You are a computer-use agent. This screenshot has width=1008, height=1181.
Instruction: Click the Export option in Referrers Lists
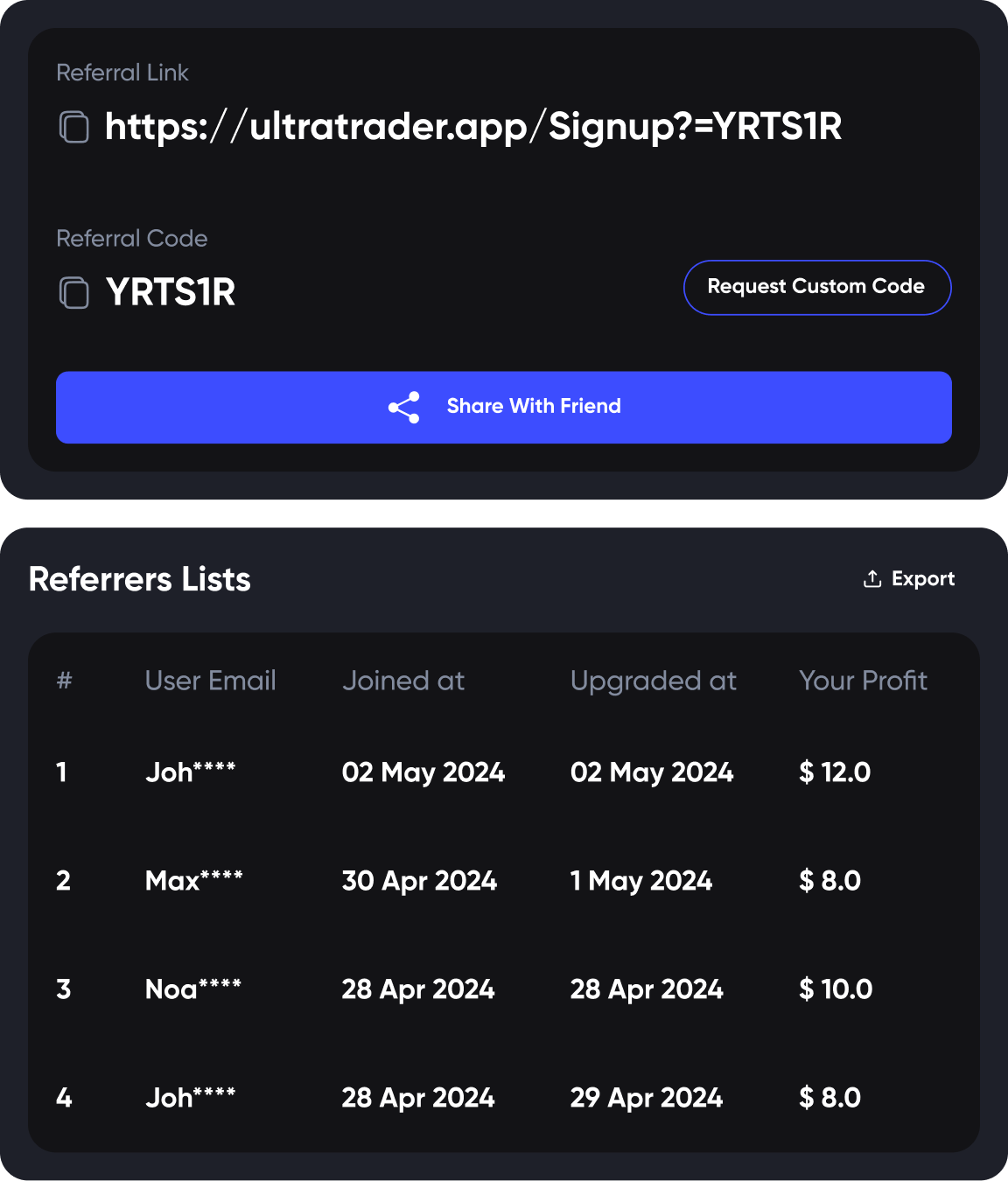click(x=923, y=578)
